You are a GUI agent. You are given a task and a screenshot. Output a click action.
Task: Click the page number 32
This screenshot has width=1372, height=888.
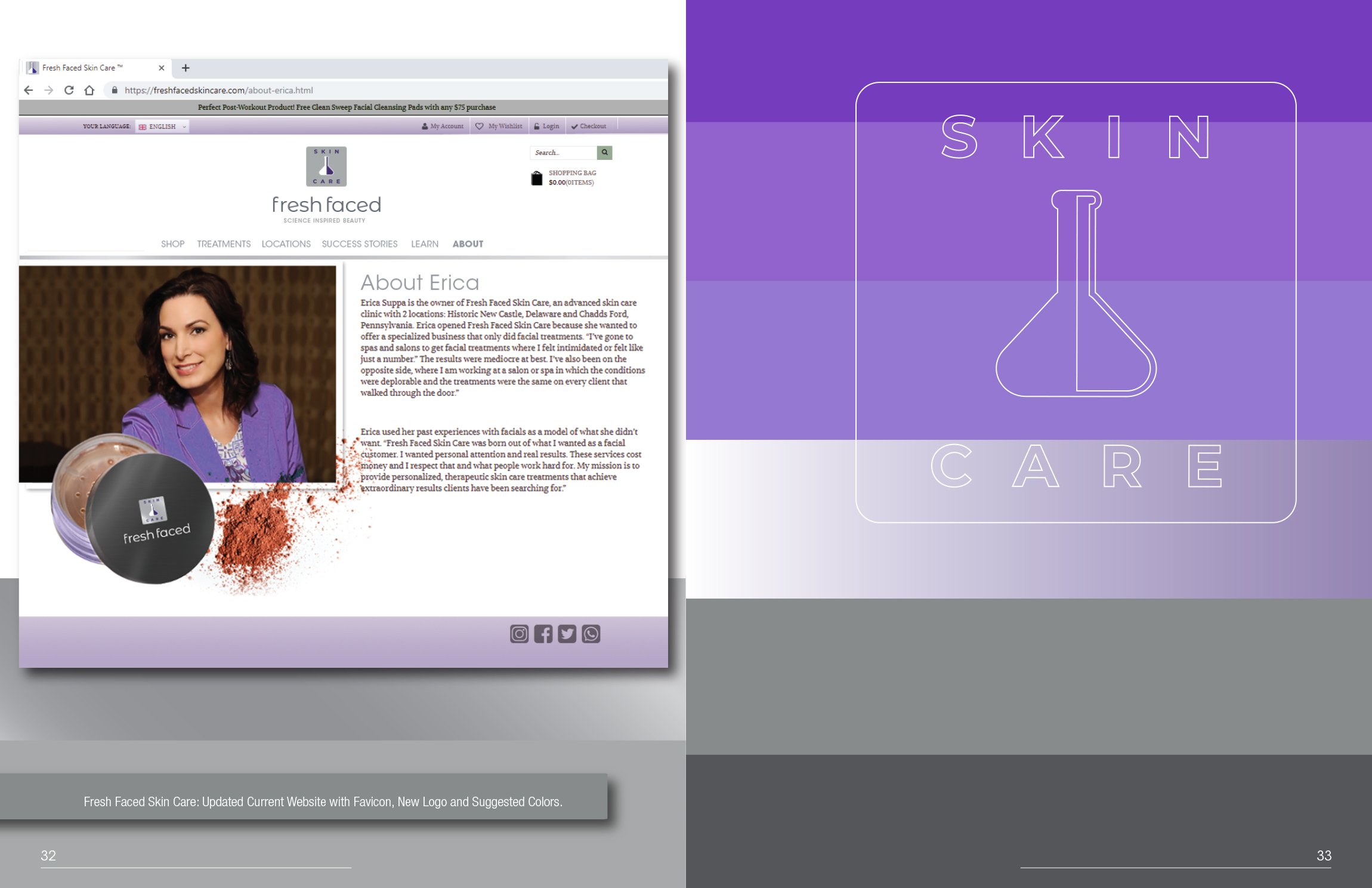tap(48, 855)
